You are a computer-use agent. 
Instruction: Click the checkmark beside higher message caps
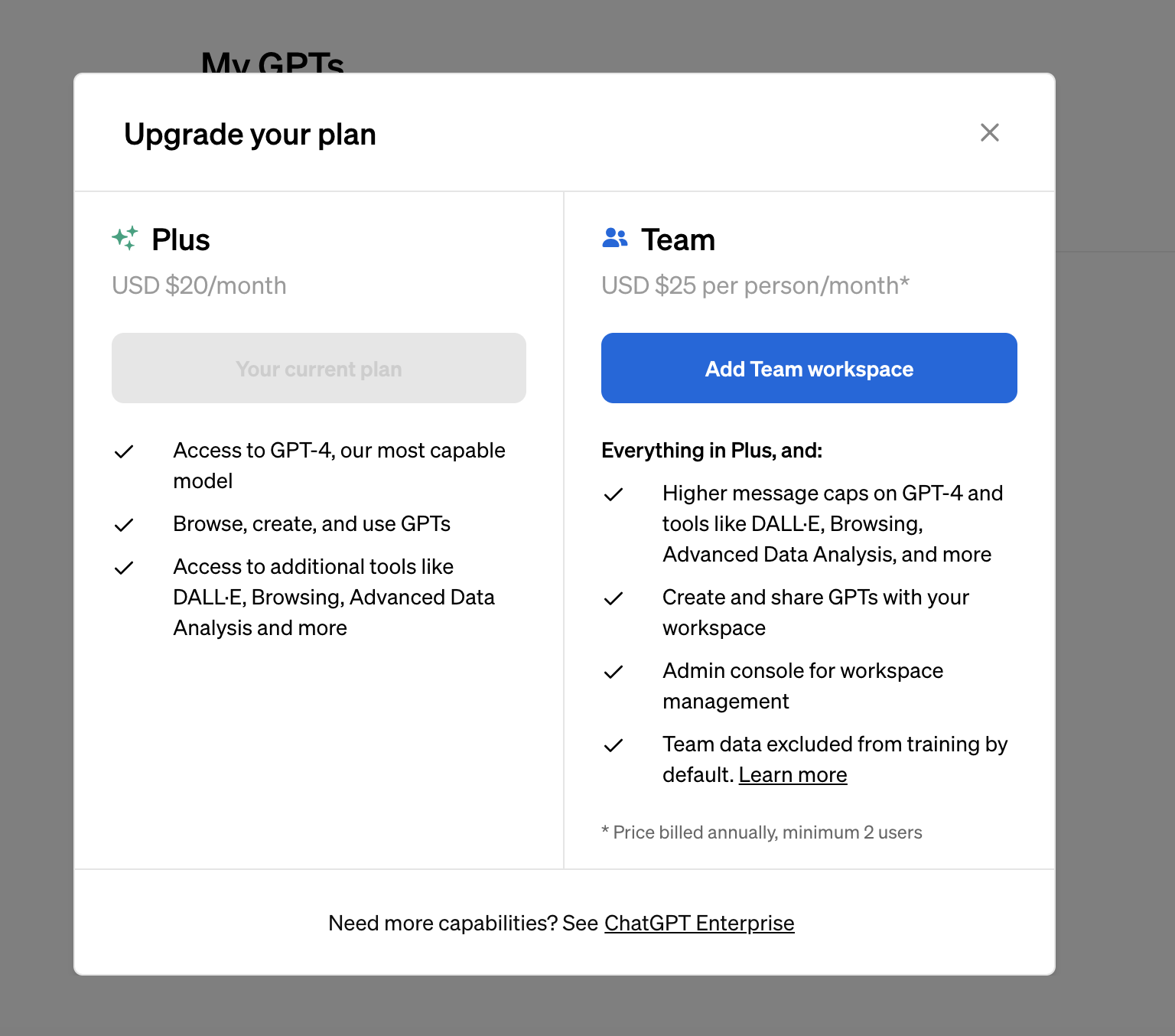point(614,494)
